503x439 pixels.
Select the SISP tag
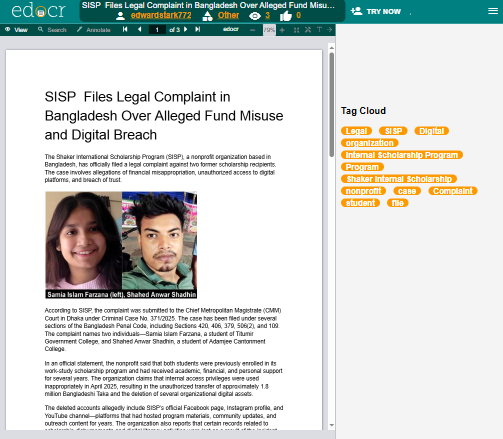coord(393,131)
